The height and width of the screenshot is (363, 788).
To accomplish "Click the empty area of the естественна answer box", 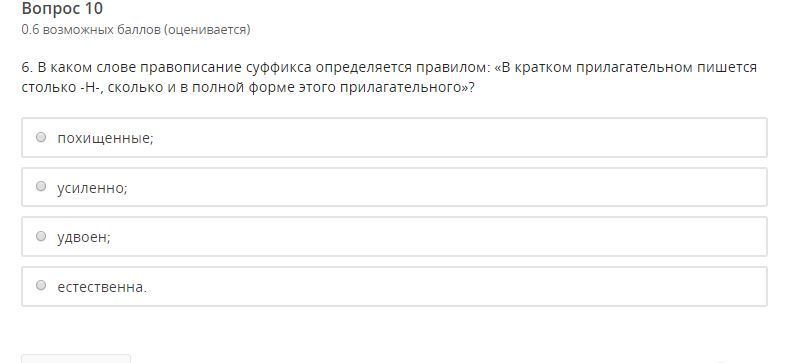I will click(x=452, y=286).
